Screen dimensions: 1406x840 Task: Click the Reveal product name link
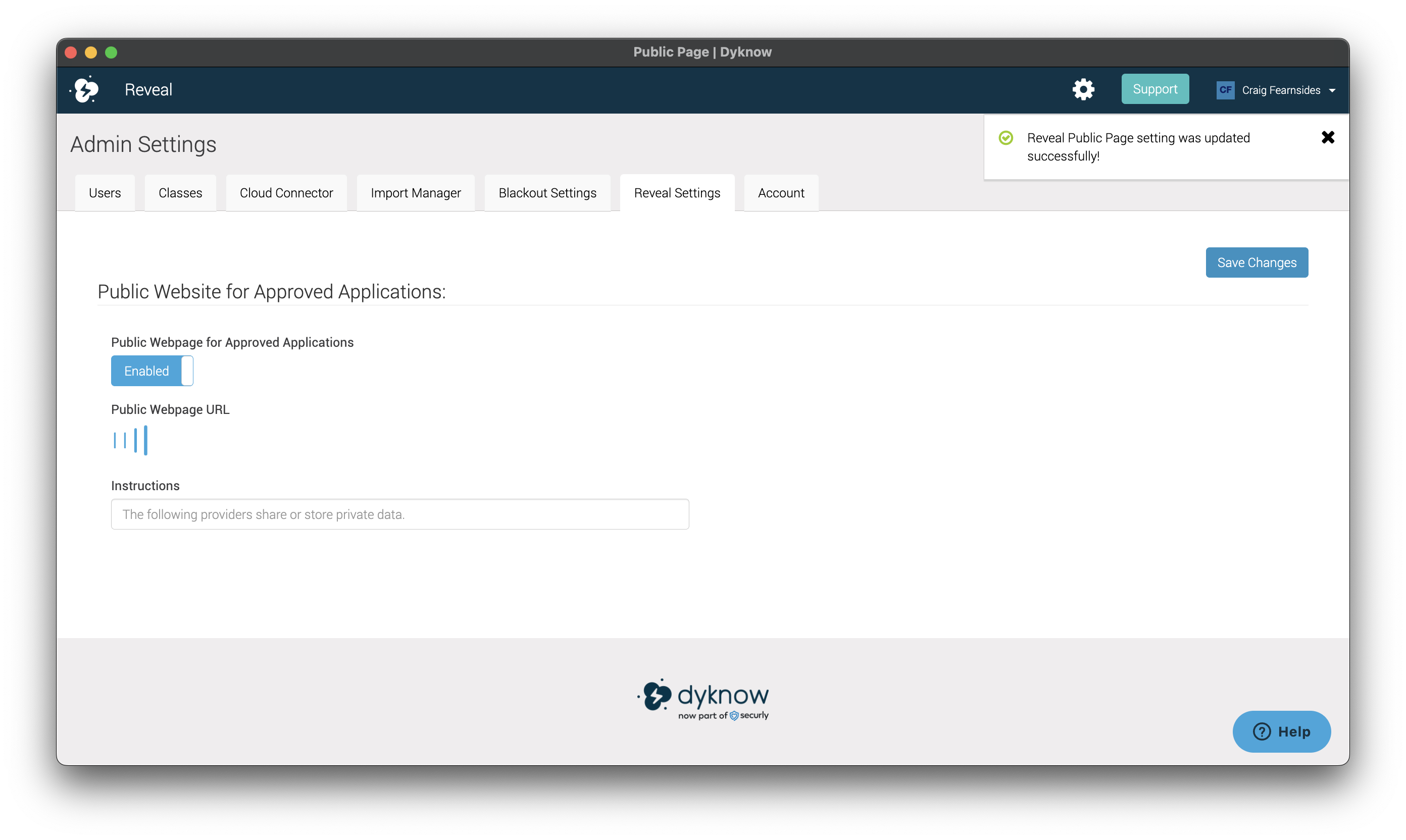click(x=148, y=90)
